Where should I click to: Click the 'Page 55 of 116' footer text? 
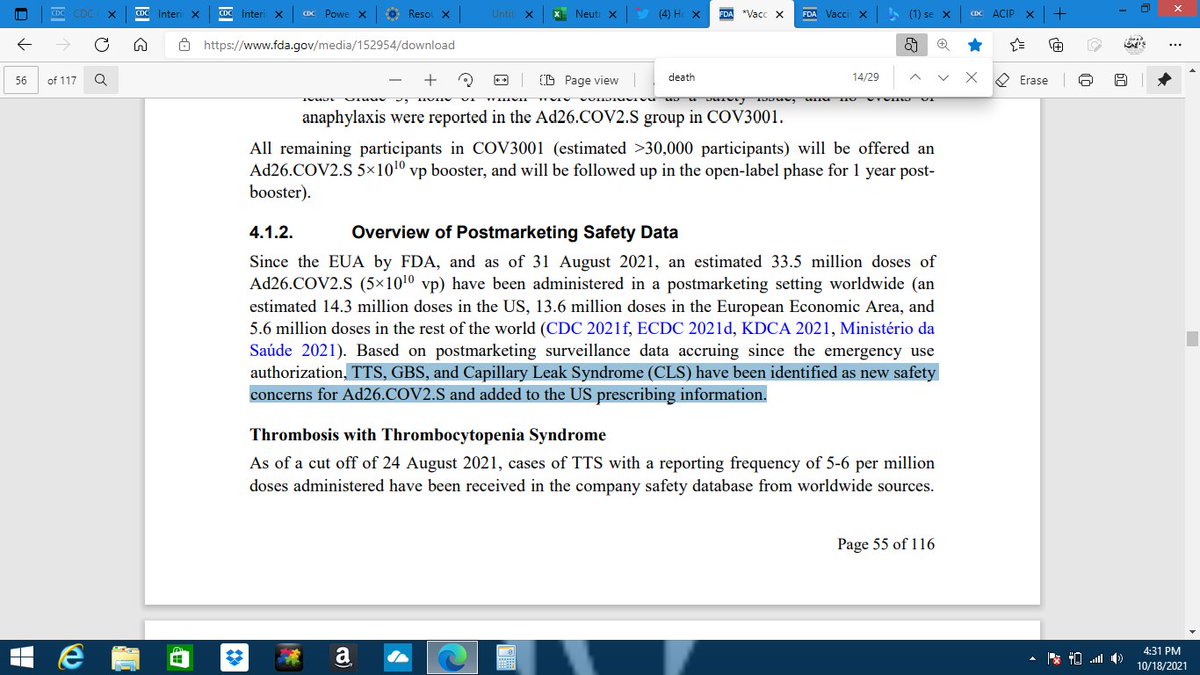point(885,544)
